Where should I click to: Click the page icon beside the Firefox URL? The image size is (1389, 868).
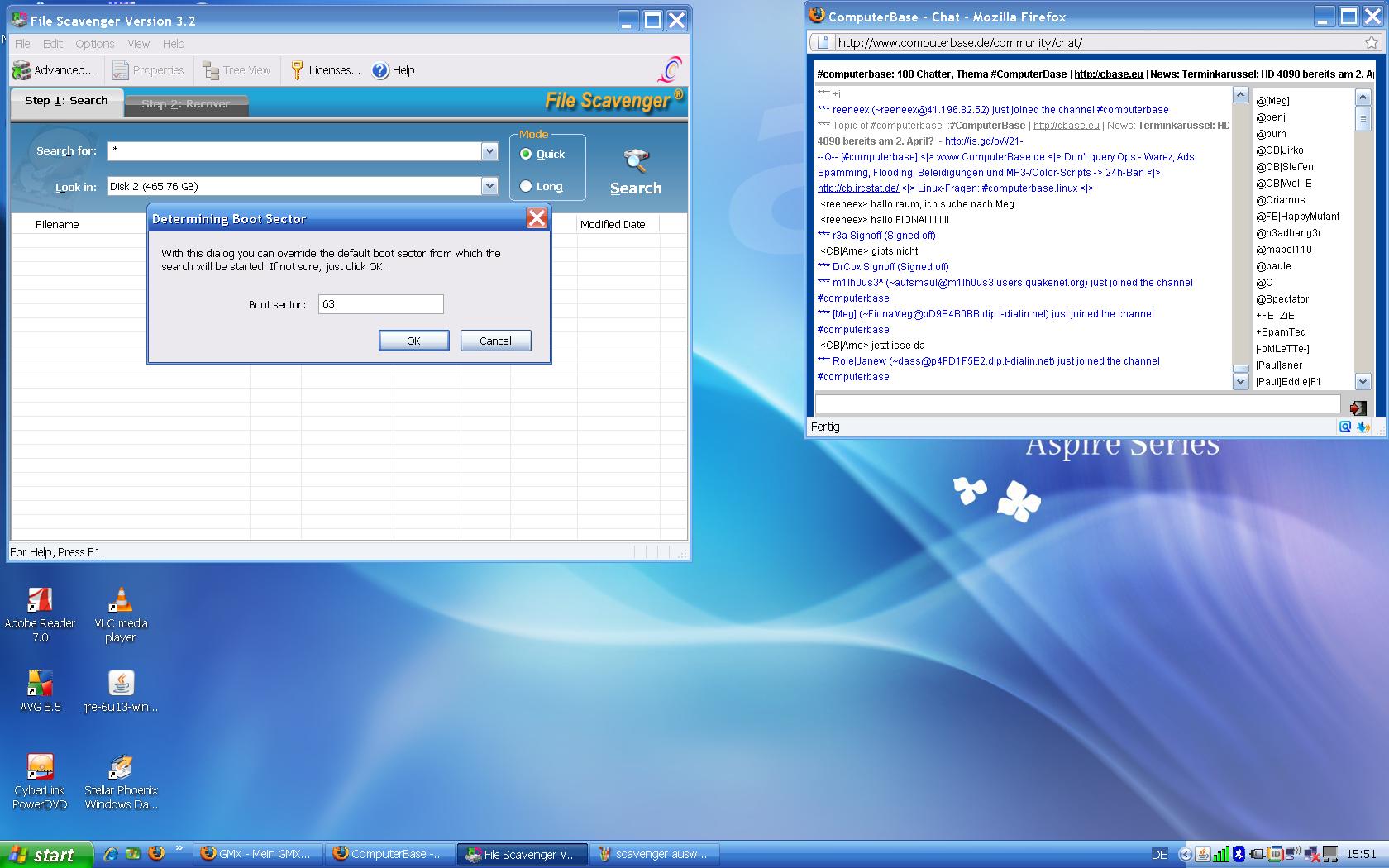click(821, 43)
